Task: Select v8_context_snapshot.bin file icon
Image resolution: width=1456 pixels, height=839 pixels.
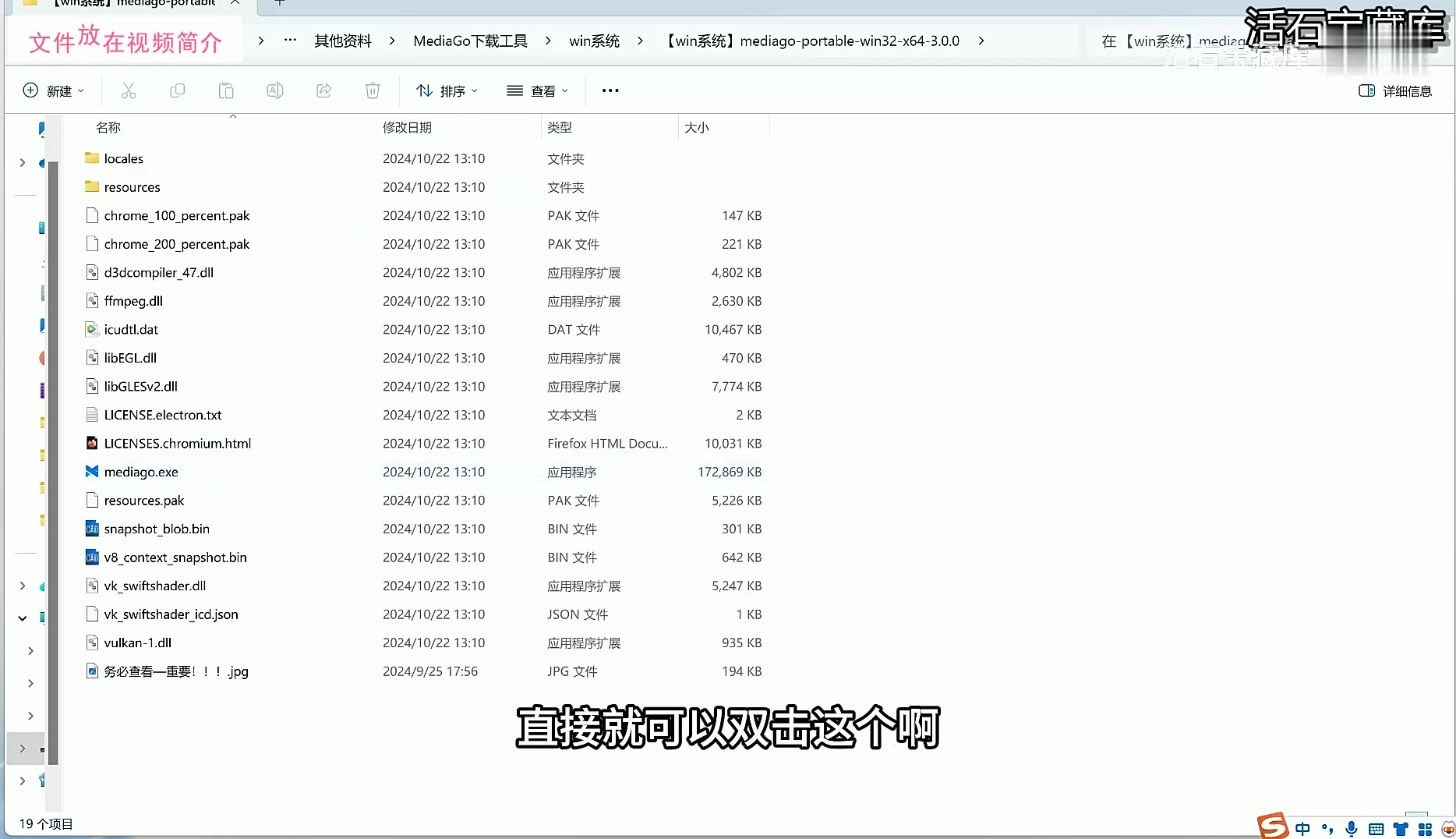Action: 92,558
